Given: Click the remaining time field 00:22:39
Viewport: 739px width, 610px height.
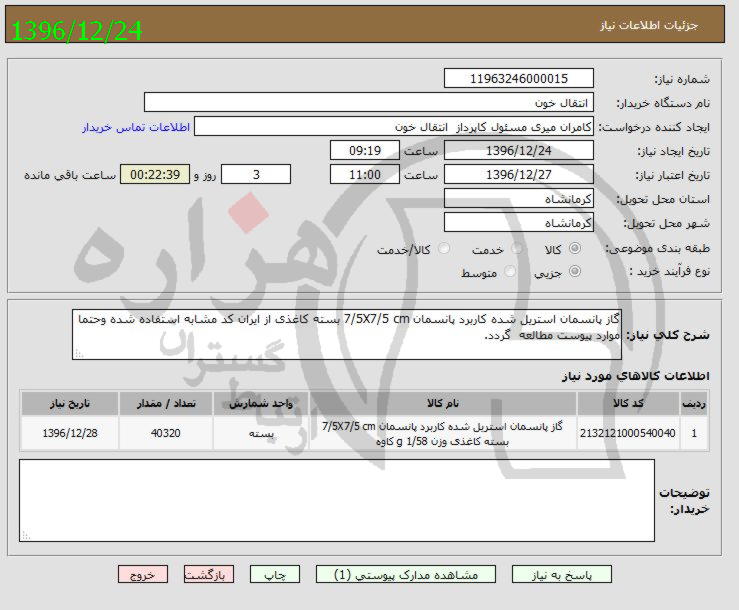Looking at the screenshot, I should coord(155,174).
